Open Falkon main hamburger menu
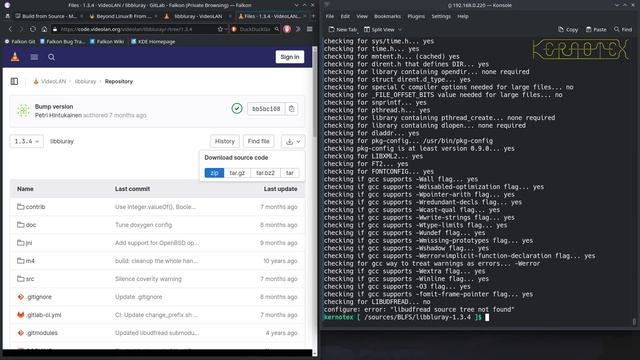 [309, 29]
